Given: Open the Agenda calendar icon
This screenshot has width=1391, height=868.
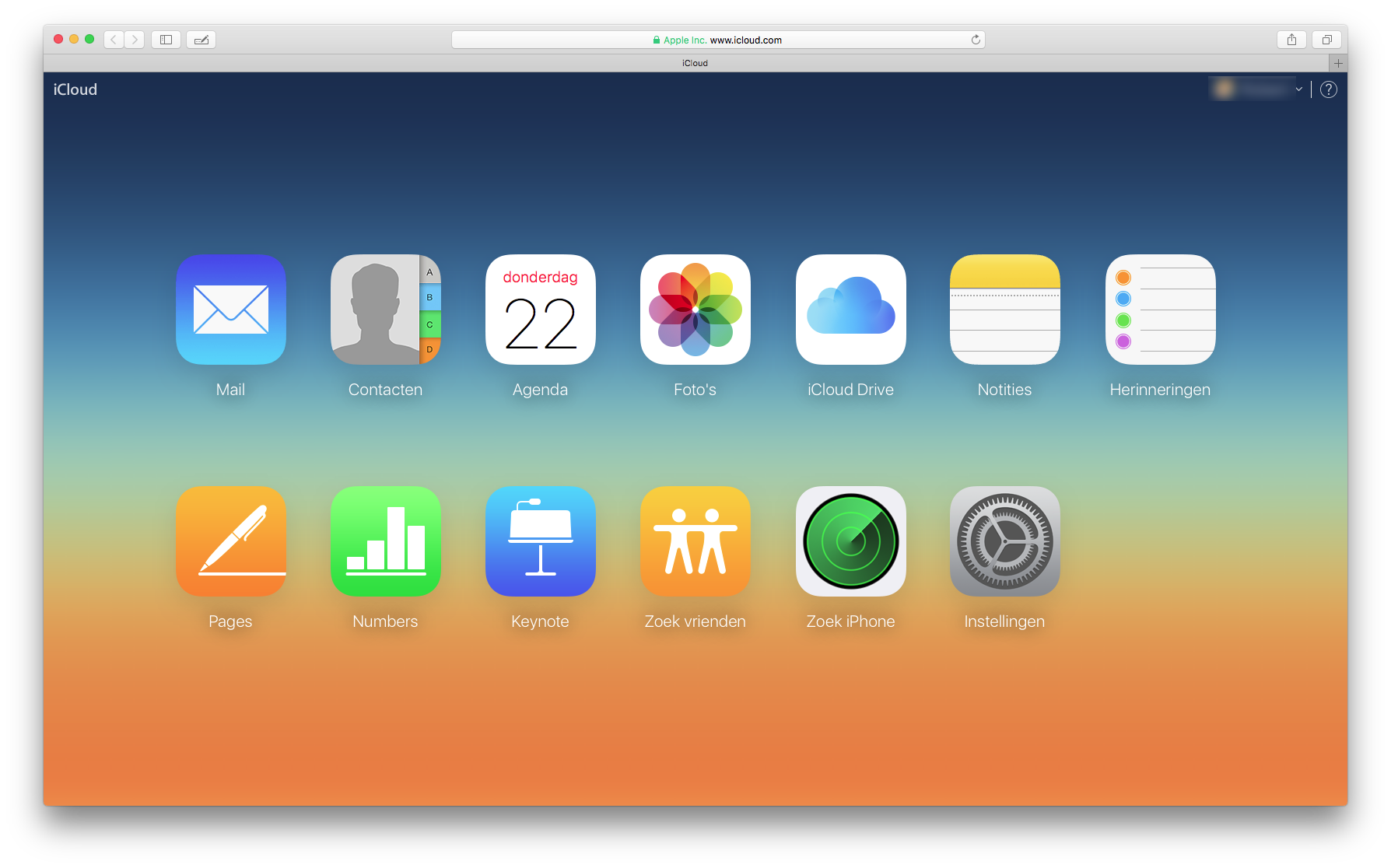Looking at the screenshot, I should click(541, 310).
